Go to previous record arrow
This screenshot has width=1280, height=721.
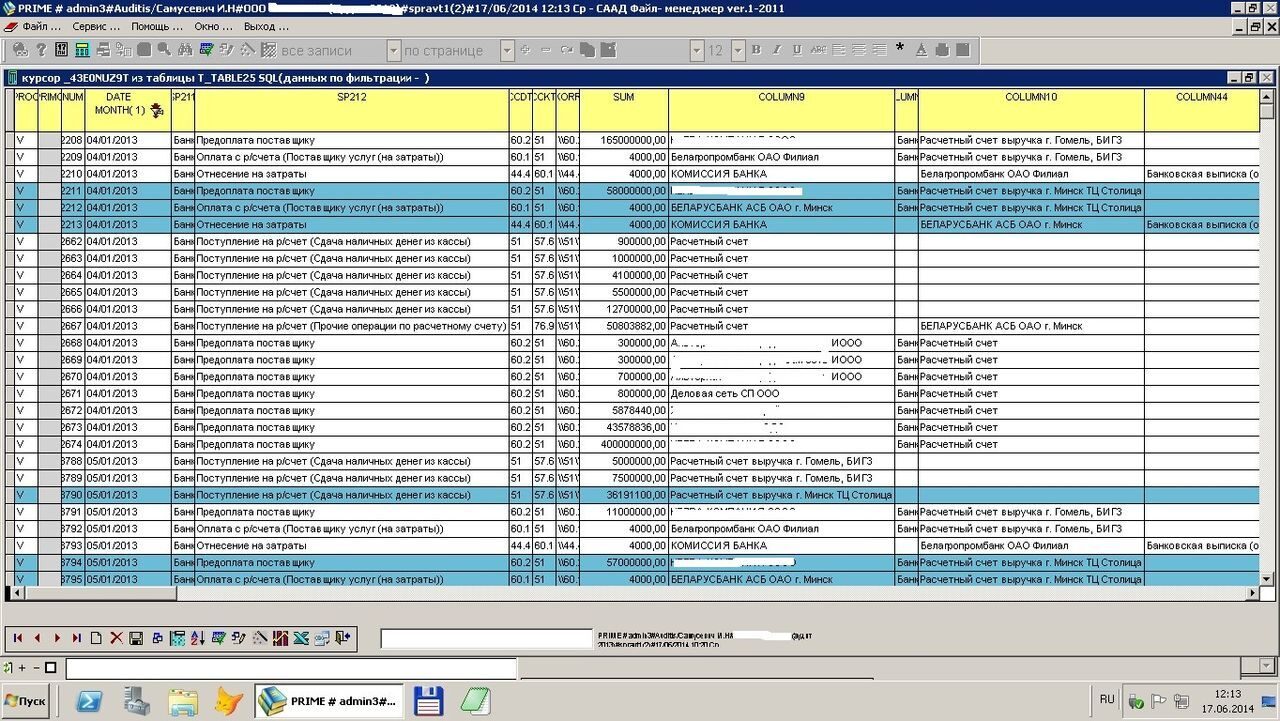tap(37, 638)
